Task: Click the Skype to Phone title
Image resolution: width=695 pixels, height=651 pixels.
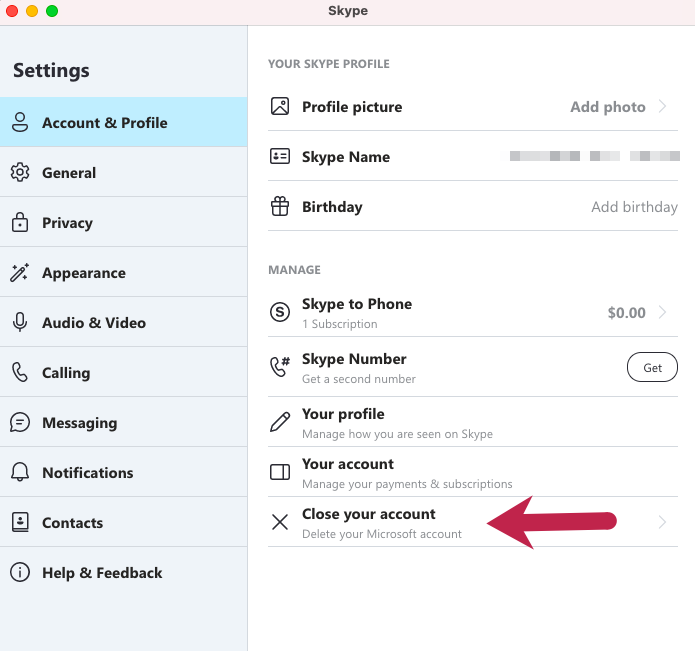Action: [357, 304]
